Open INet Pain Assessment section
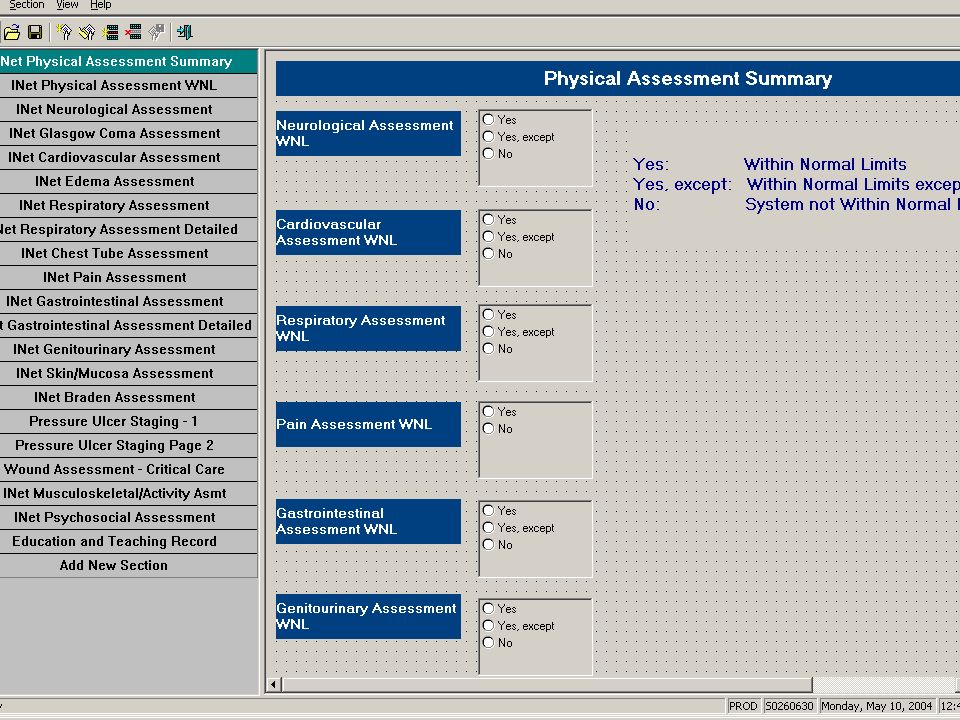The height and width of the screenshot is (720, 960). [129, 277]
